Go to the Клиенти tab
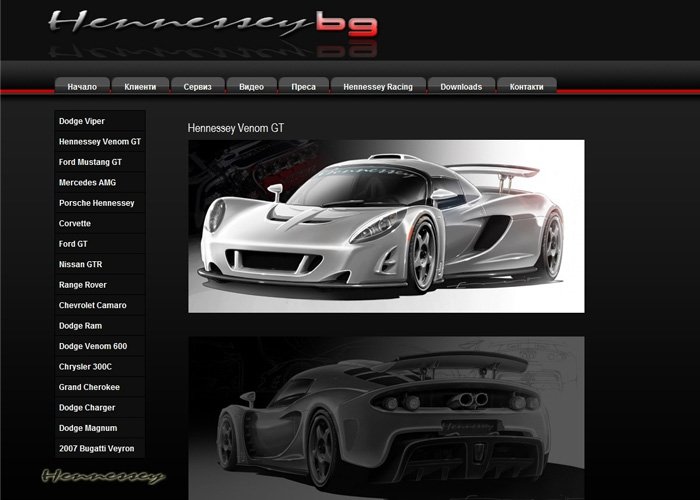Image resolution: width=700 pixels, height=500 pixels. (140, 87)
